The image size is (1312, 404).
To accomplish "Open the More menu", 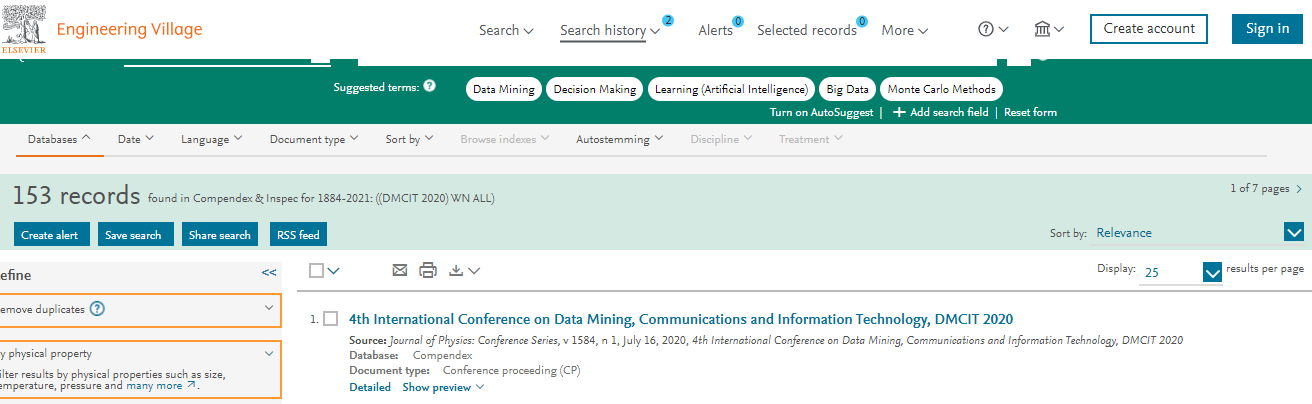I will pos(905,30).
